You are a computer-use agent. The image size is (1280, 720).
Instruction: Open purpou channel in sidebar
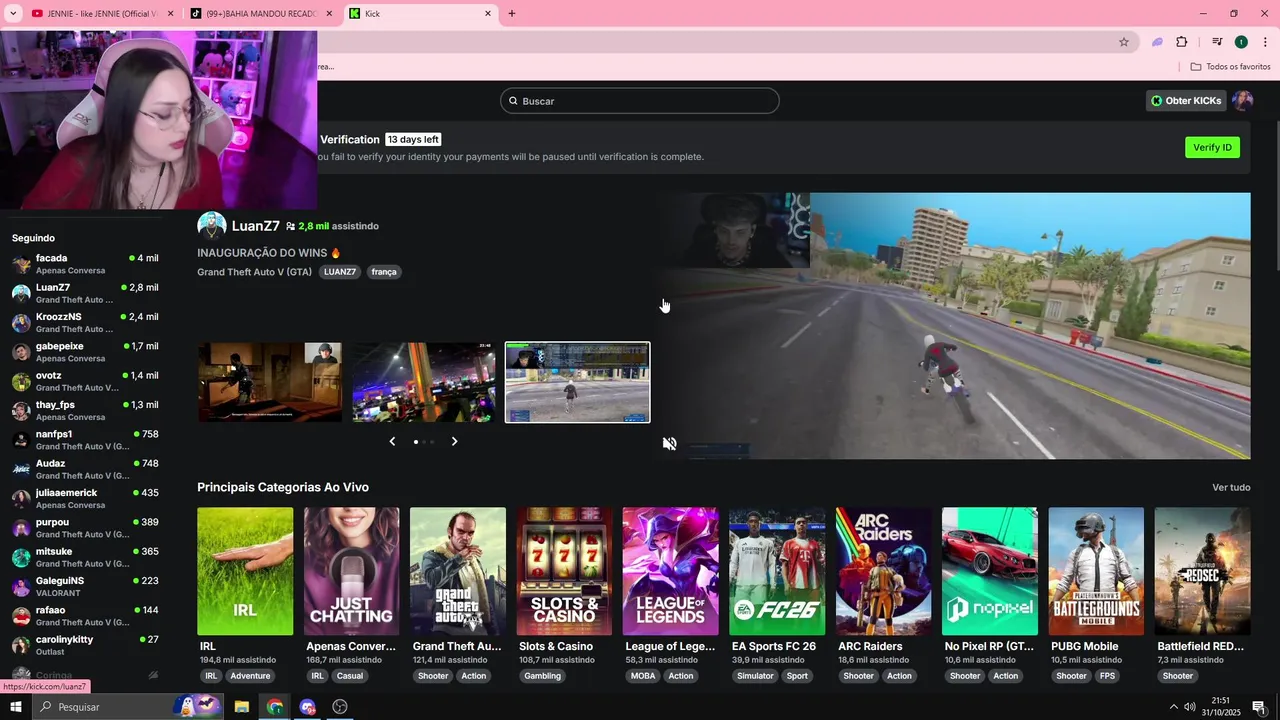point(85,528)
